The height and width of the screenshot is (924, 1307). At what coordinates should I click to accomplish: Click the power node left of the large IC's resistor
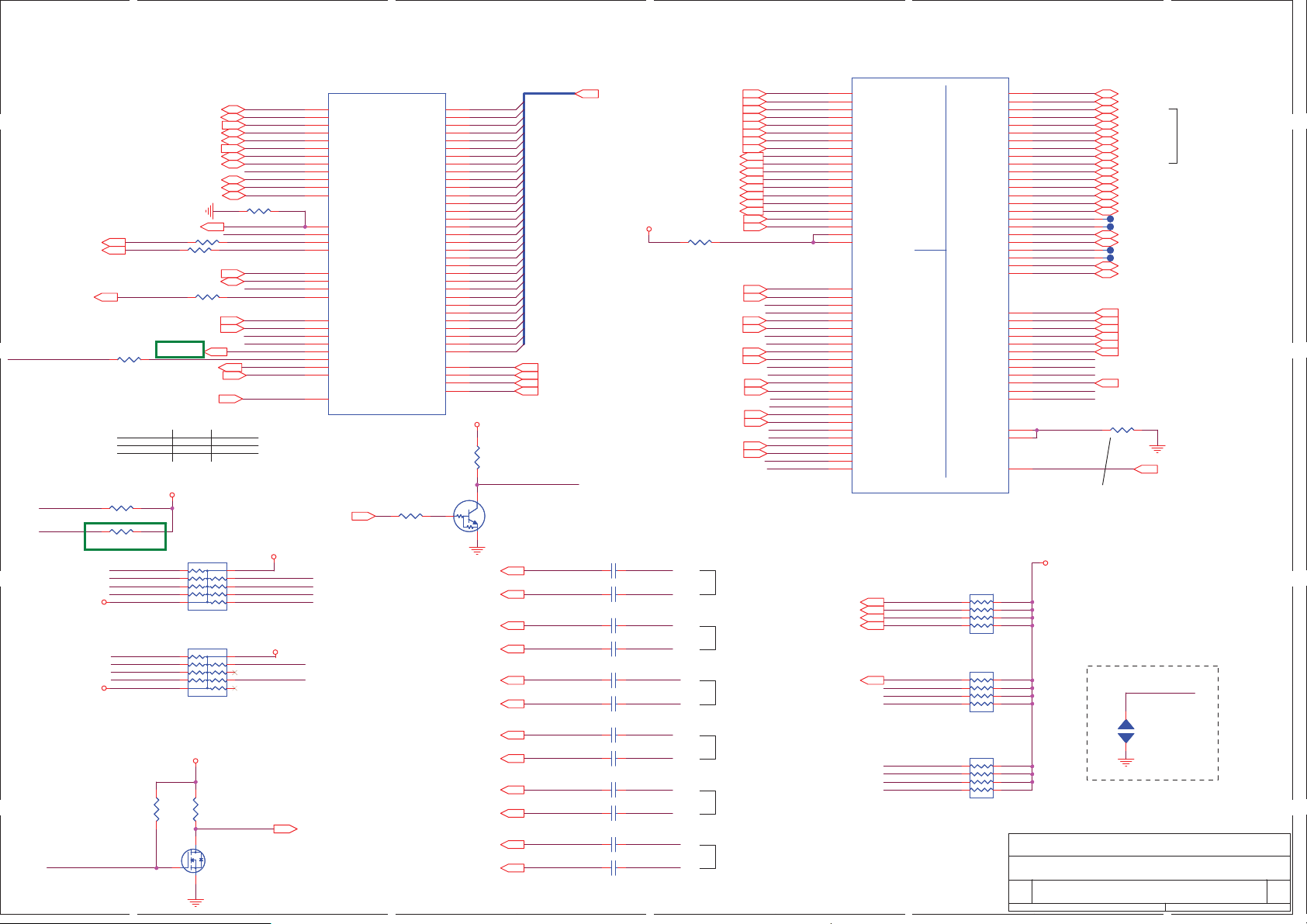tap(649, 230)
